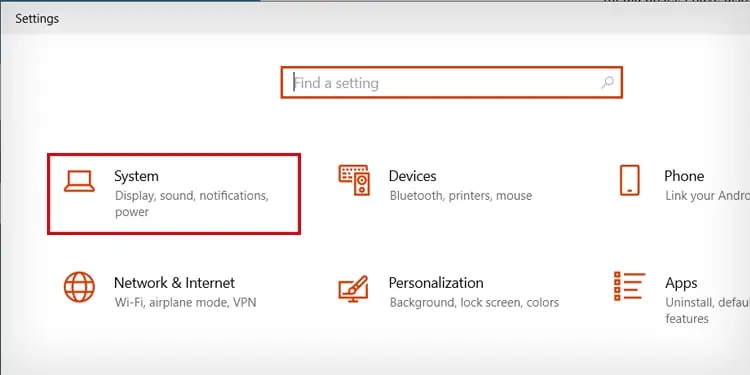The height and width of the screenshot is (375, 750).
Task: Click 'Bluetooth, printers, mouse' description
Action: pos(461,196)
